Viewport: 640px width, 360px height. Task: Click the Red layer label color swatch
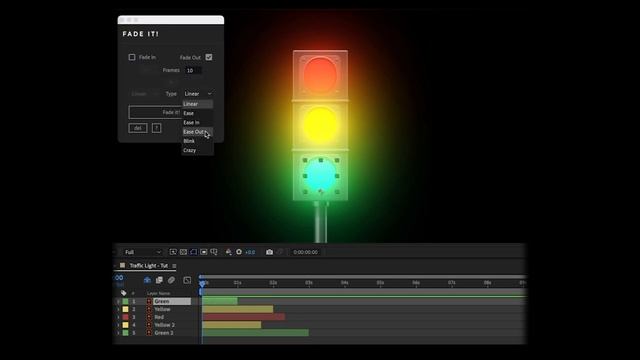[x=125, y=317]
